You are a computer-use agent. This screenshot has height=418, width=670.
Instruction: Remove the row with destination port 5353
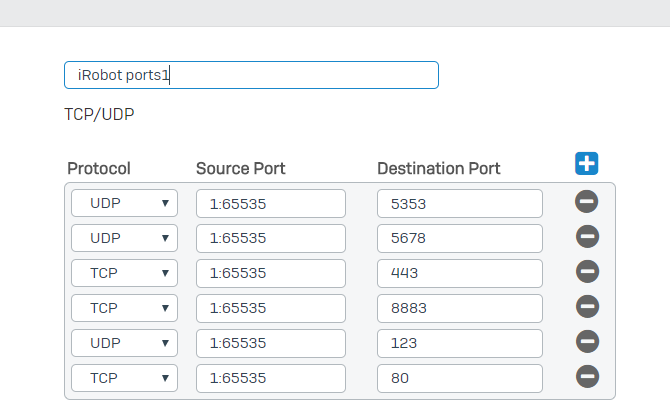click(587, 202)
